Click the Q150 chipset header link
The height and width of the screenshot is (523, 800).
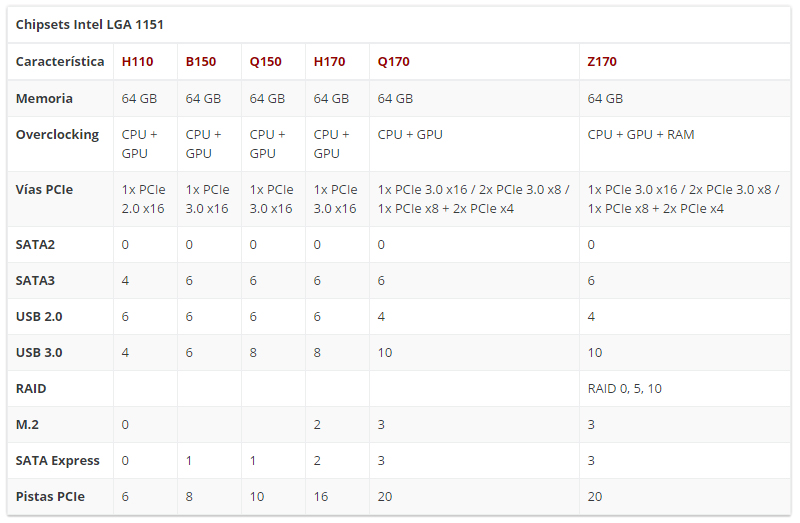pos(265,62)
